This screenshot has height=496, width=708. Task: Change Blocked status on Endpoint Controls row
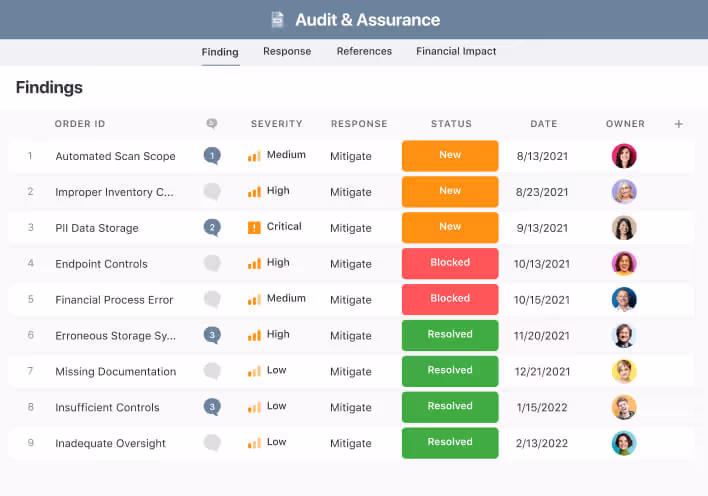point(450,264)
